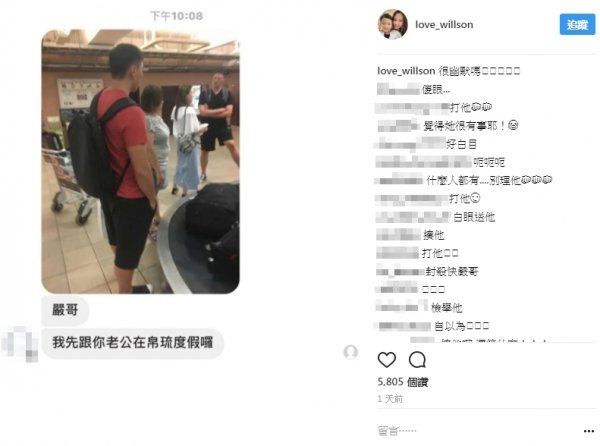Viewport: 600px width, 446px height.
Task: Like the post with the heart icon
Action: pos(386,360)
